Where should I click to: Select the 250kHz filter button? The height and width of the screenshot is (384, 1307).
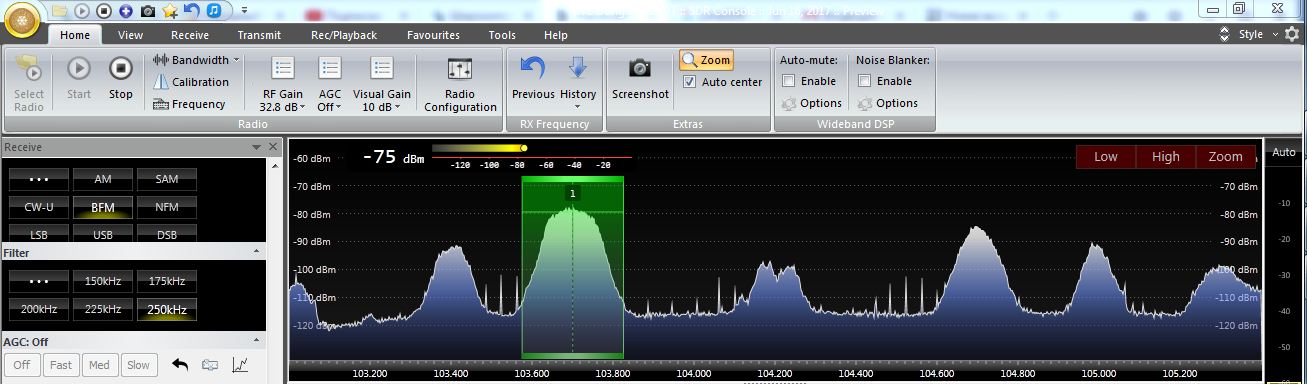167,309
